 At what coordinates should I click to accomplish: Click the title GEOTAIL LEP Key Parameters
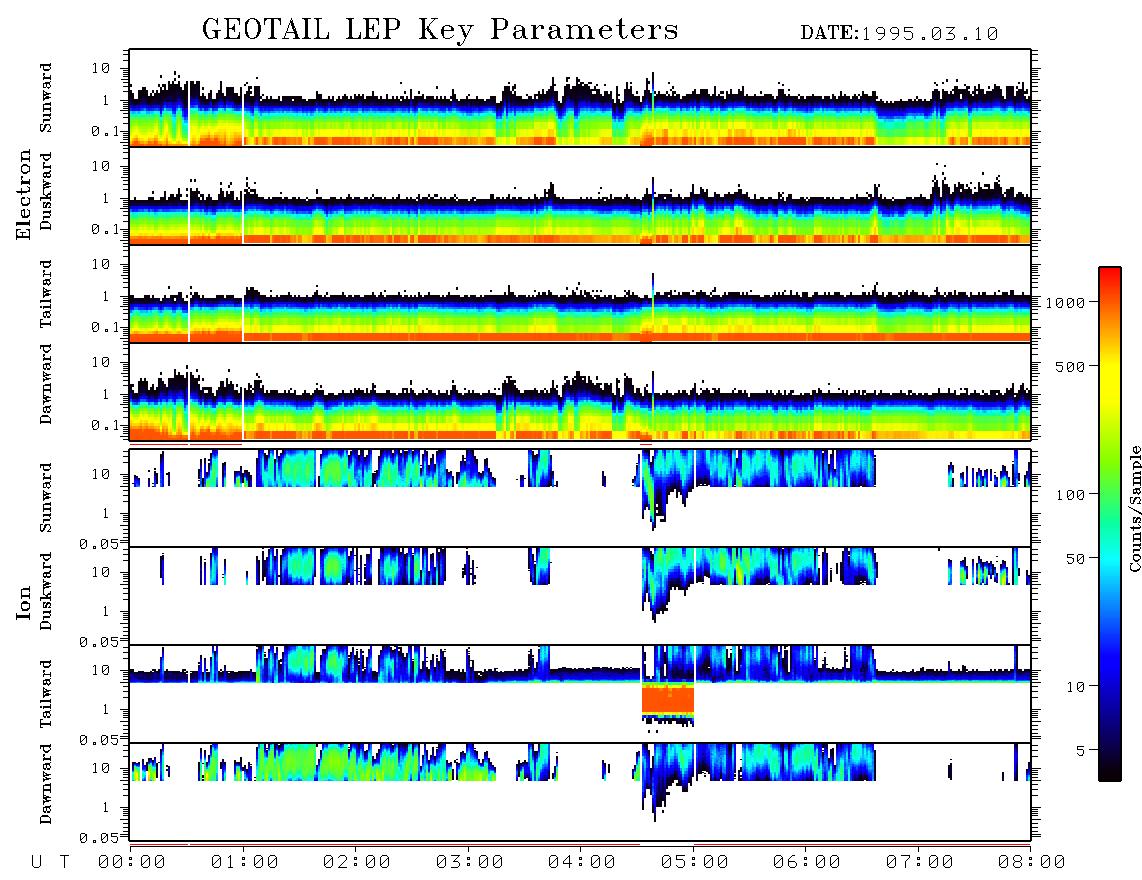point(440,31)
